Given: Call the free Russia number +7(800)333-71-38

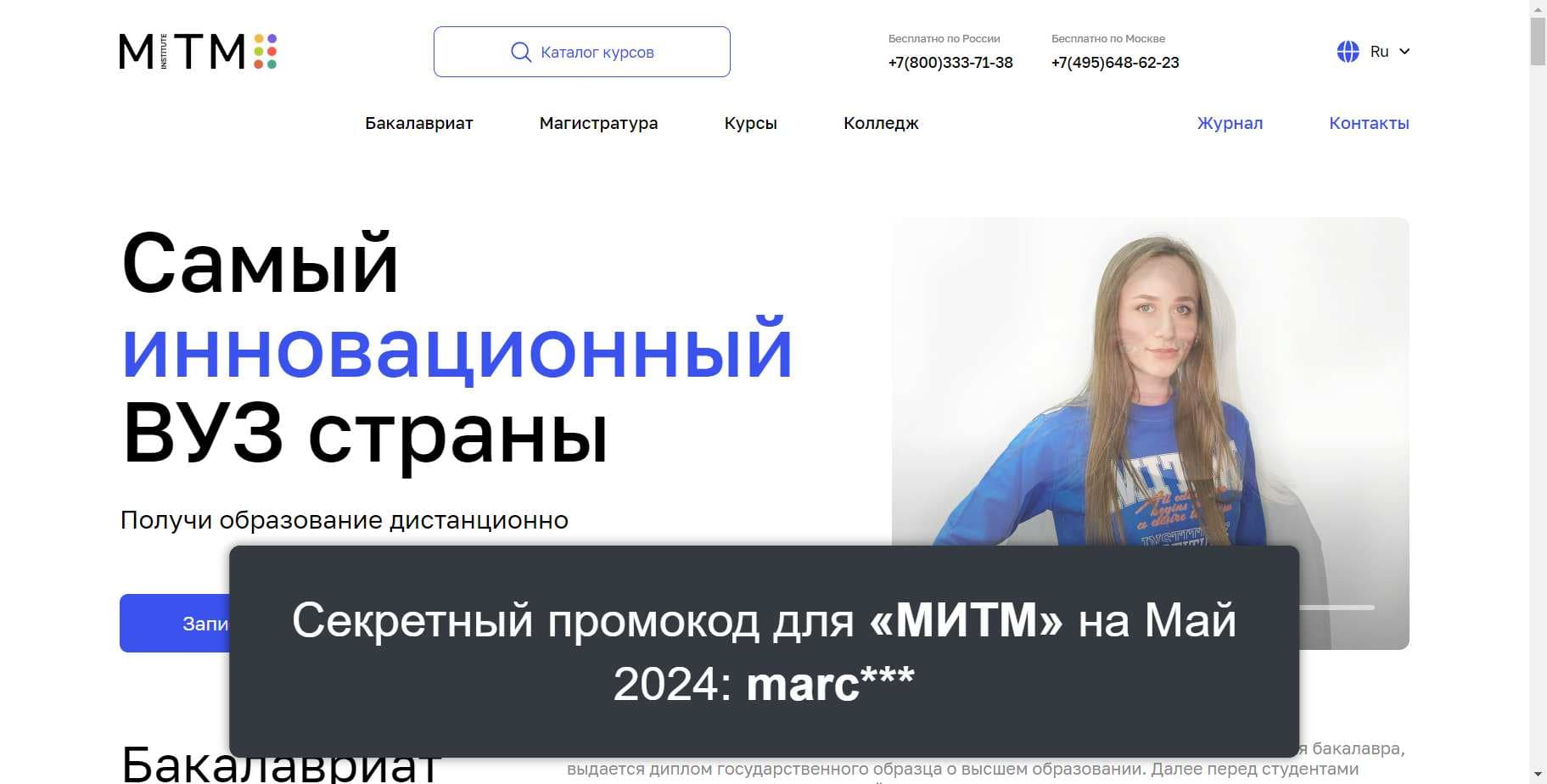Looking at the screenshot, I should click(950, 63).
